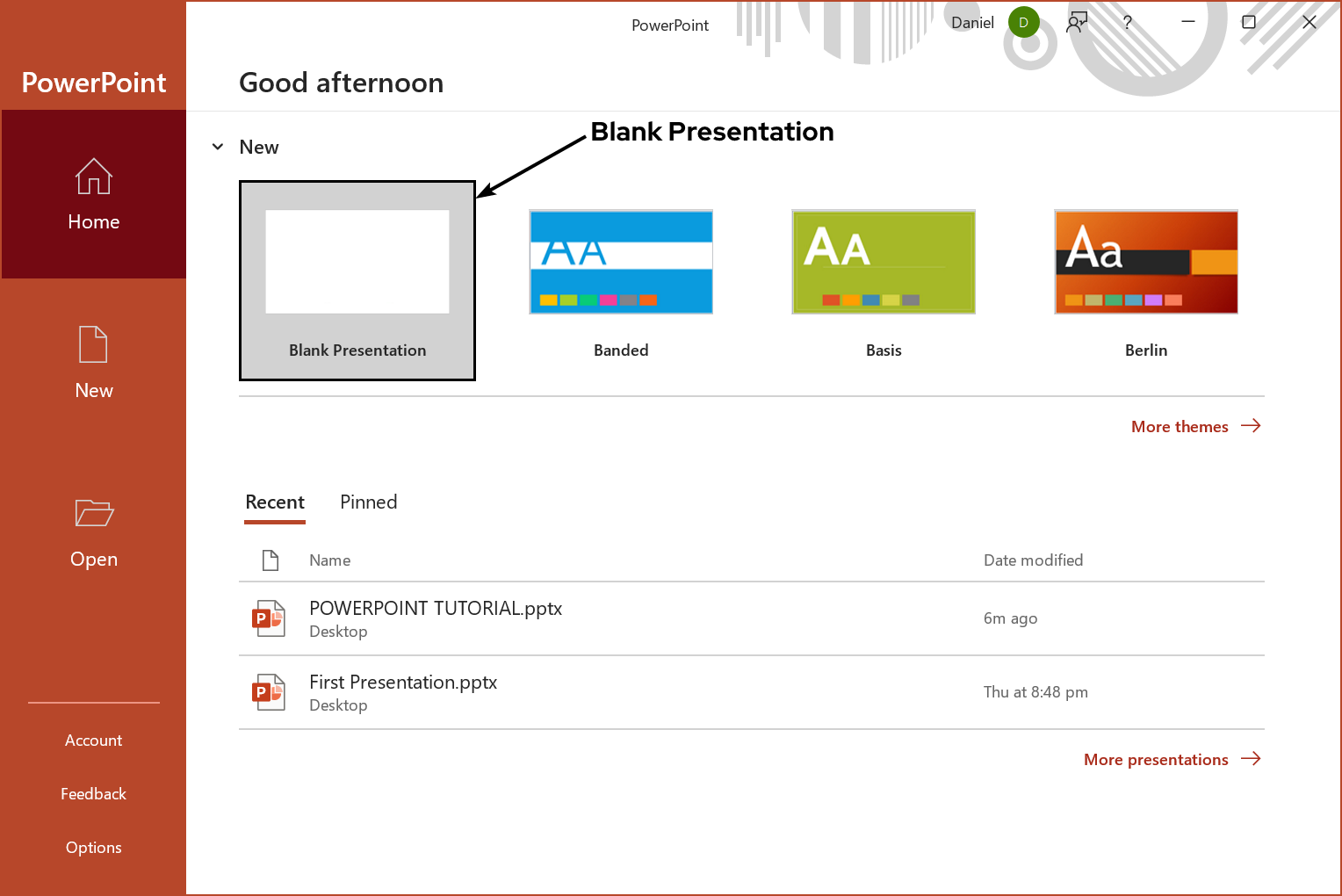The width and height of the screenshot is (1342, 896).
Task: Open help with the question mark icon
Action: click(x=1127, y=23)
